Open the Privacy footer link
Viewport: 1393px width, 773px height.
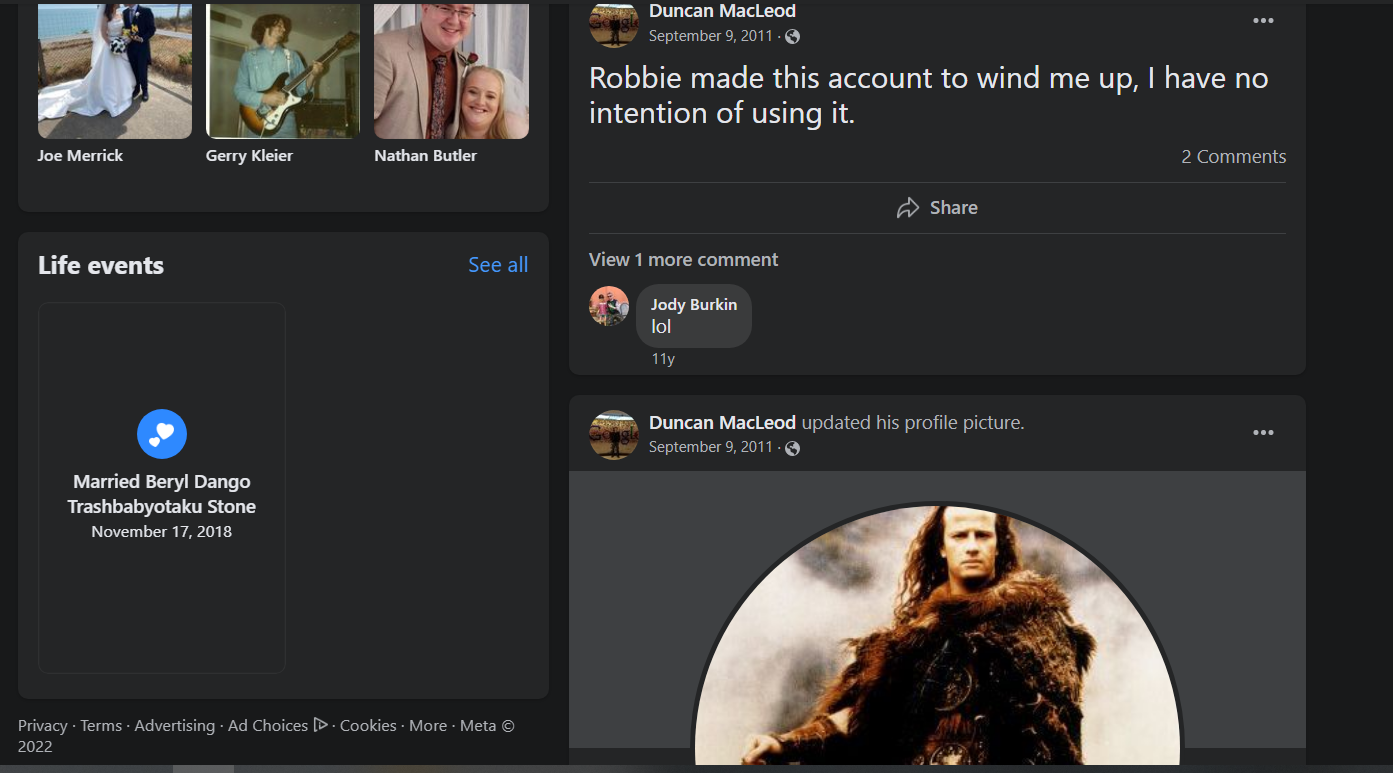point(42,726)
